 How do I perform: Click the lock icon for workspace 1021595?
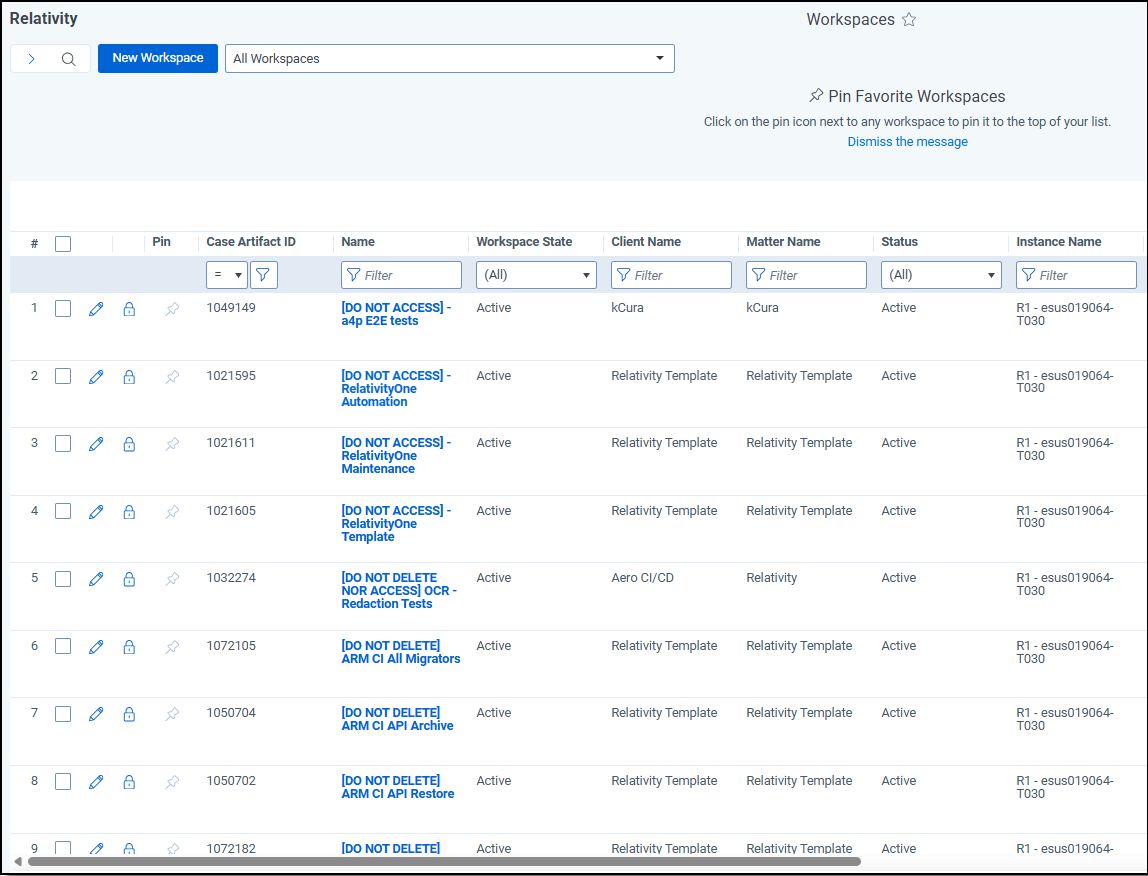tap(129, 376)
